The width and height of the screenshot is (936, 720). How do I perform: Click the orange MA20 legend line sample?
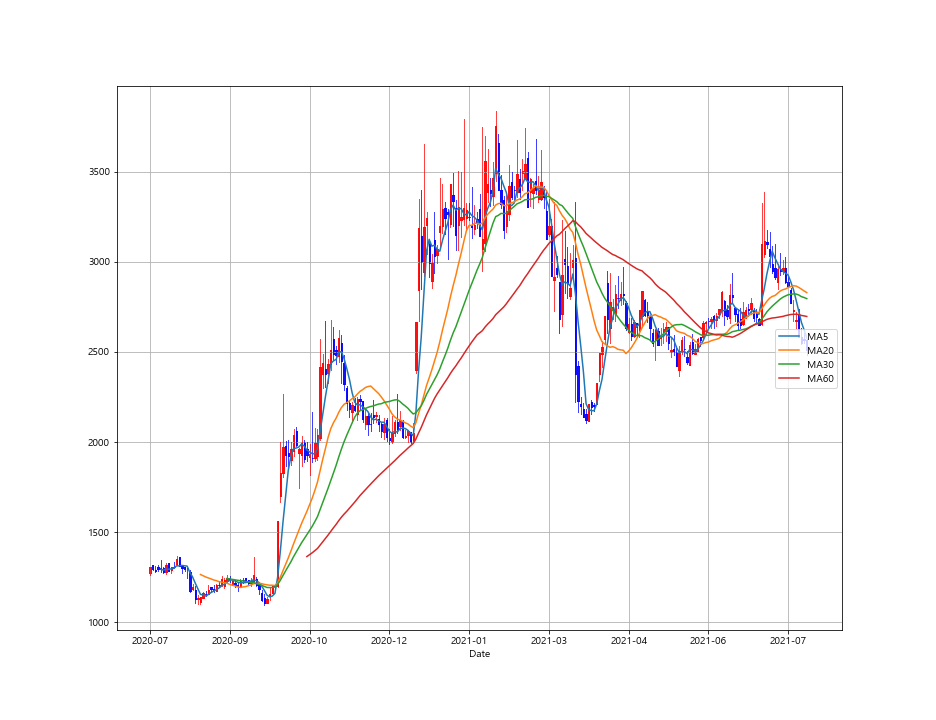pyautogui.click(x=790, y=350)
